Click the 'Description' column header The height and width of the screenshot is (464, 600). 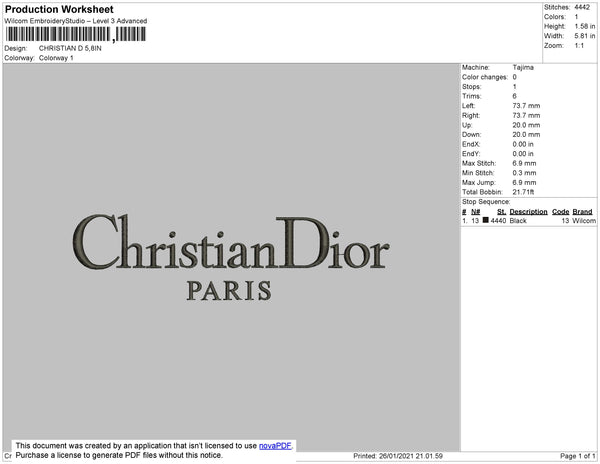pyautogui.click(x=528, y=212)
